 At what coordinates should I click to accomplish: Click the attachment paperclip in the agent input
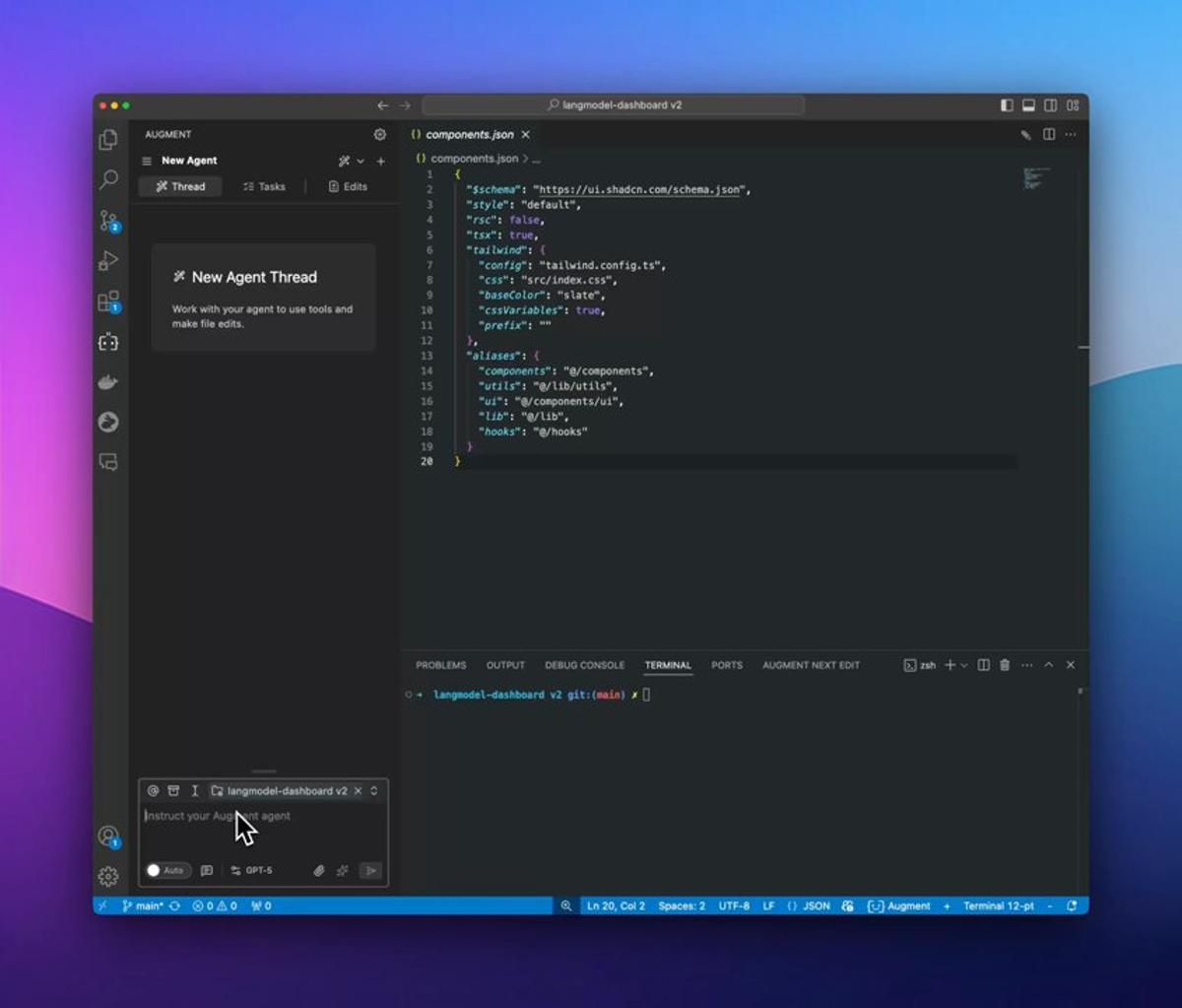point(318,870)
